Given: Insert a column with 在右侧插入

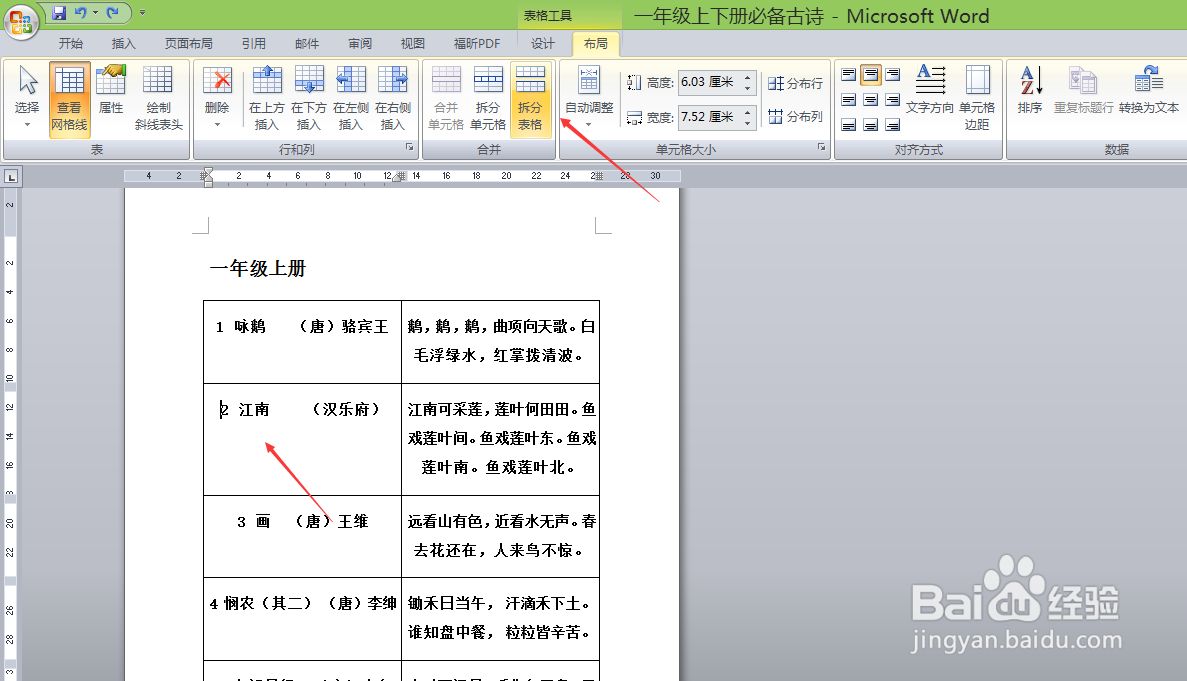Looking at the screenshot, I should coord(393,98).
